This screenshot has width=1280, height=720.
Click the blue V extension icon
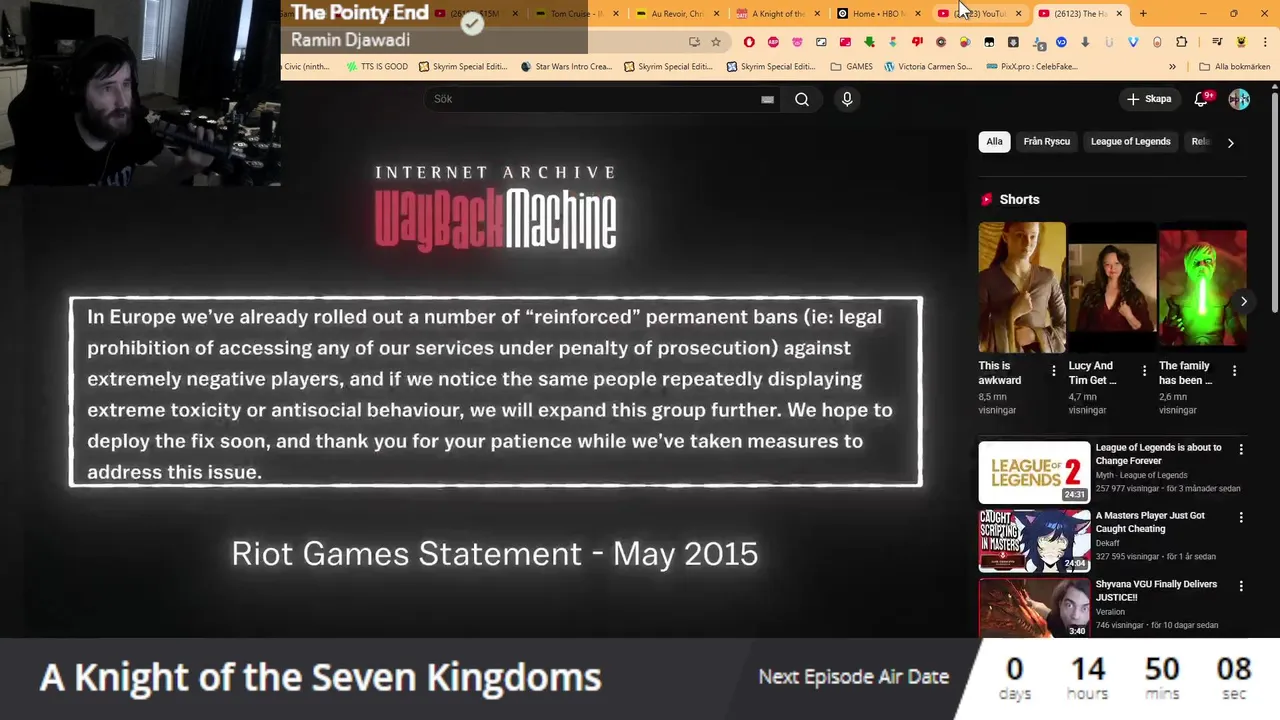pyautogui.click(x=1133, y=42)
